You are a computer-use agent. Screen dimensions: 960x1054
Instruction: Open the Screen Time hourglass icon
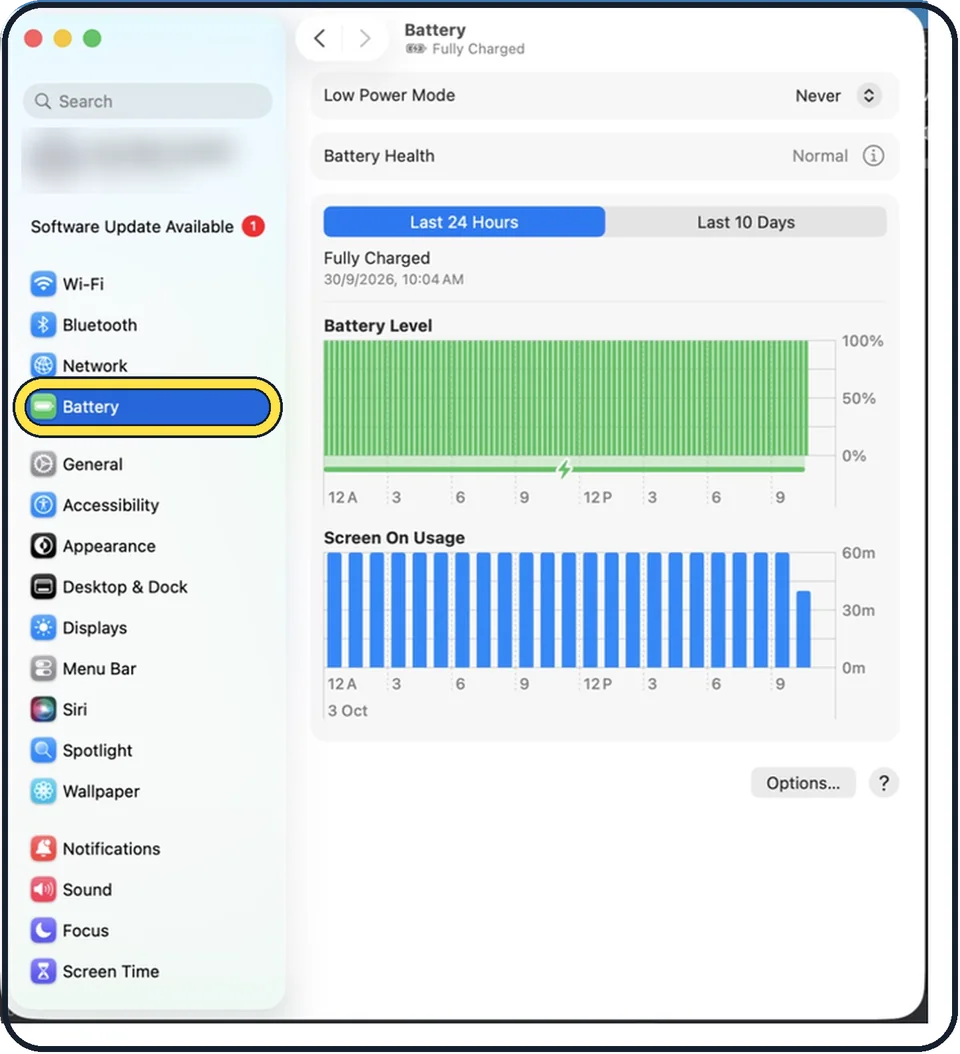tap(43, 971)
